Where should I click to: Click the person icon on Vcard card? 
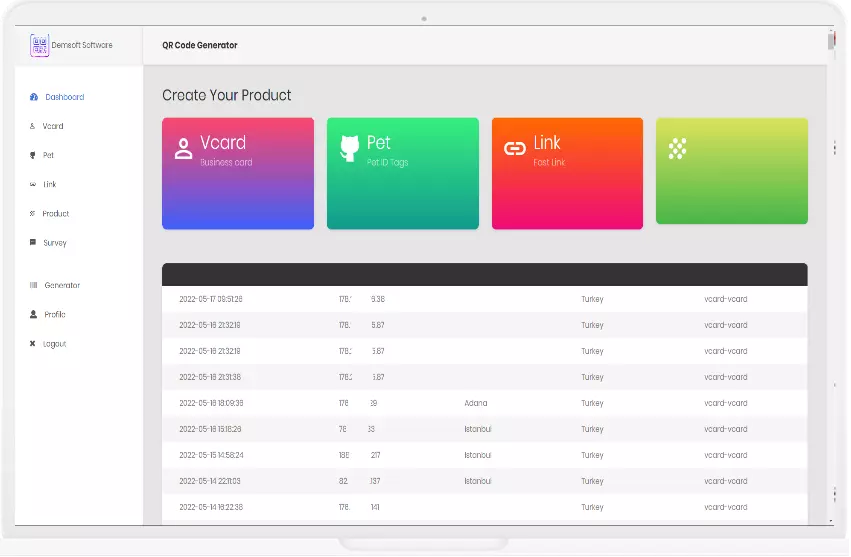[183, 149]
